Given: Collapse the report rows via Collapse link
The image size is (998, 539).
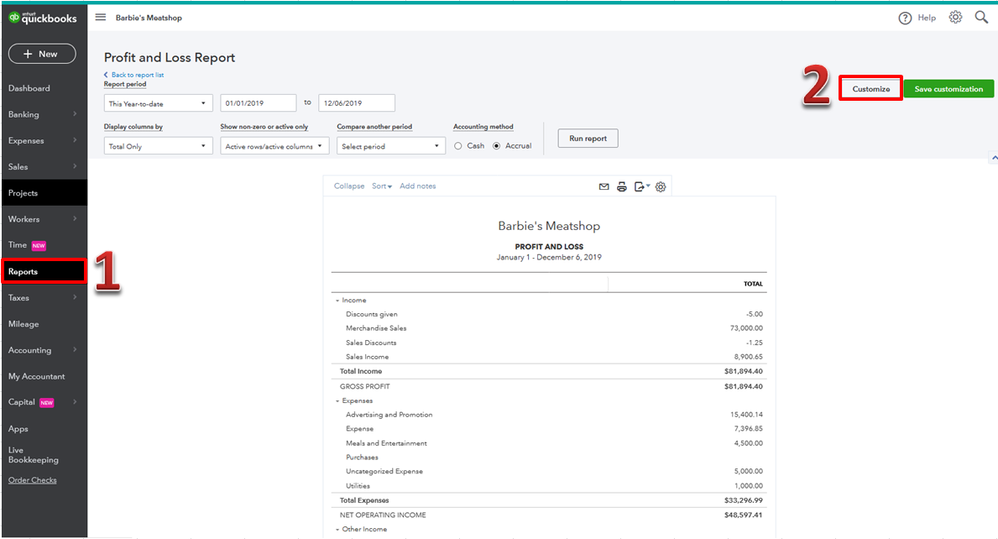Looking at the screenshot, I should [x=349, y=186].
